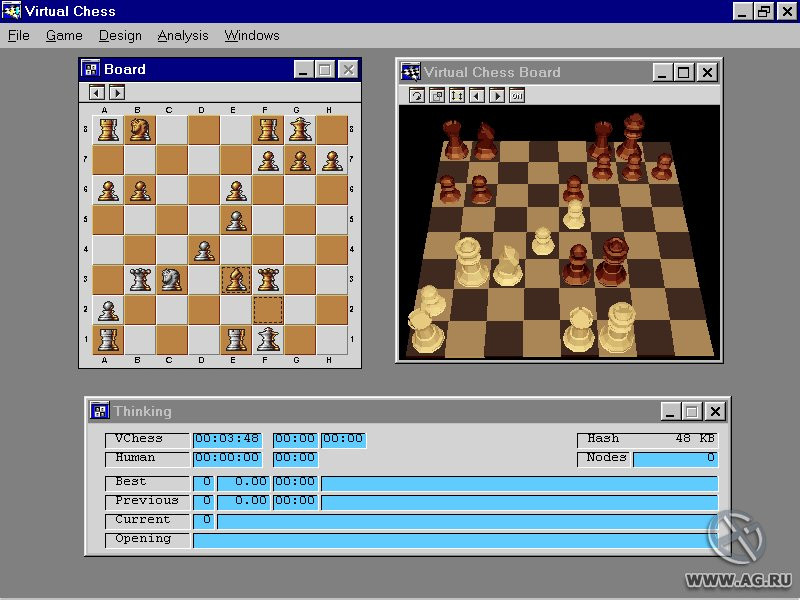The image size is (800, 600).
Task: Select the gold knight on B8
Action: point(140,129)
